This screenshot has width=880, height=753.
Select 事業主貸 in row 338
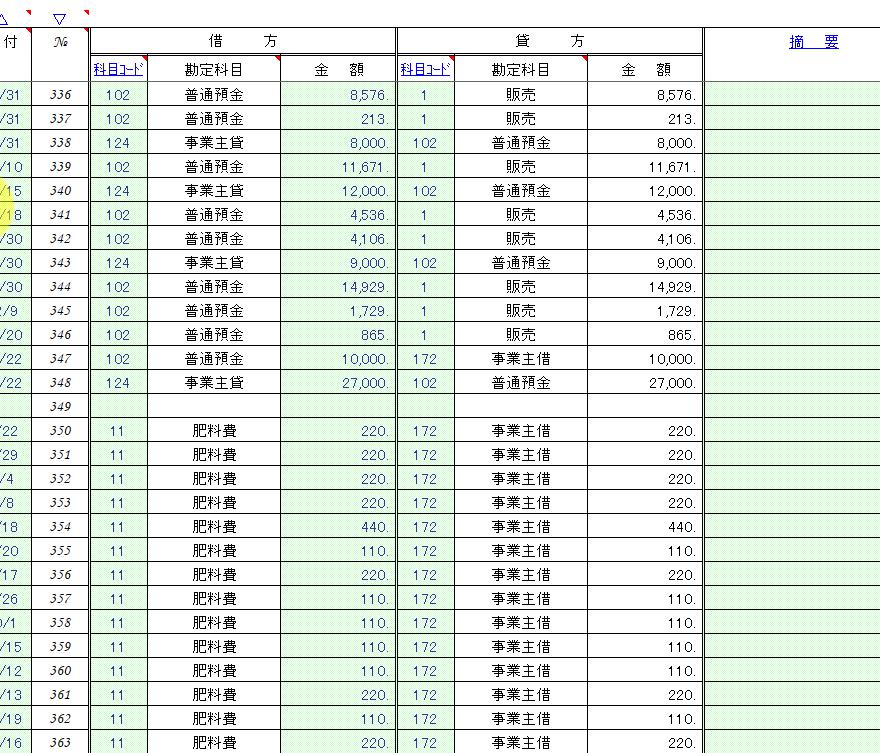pos(214,143)
